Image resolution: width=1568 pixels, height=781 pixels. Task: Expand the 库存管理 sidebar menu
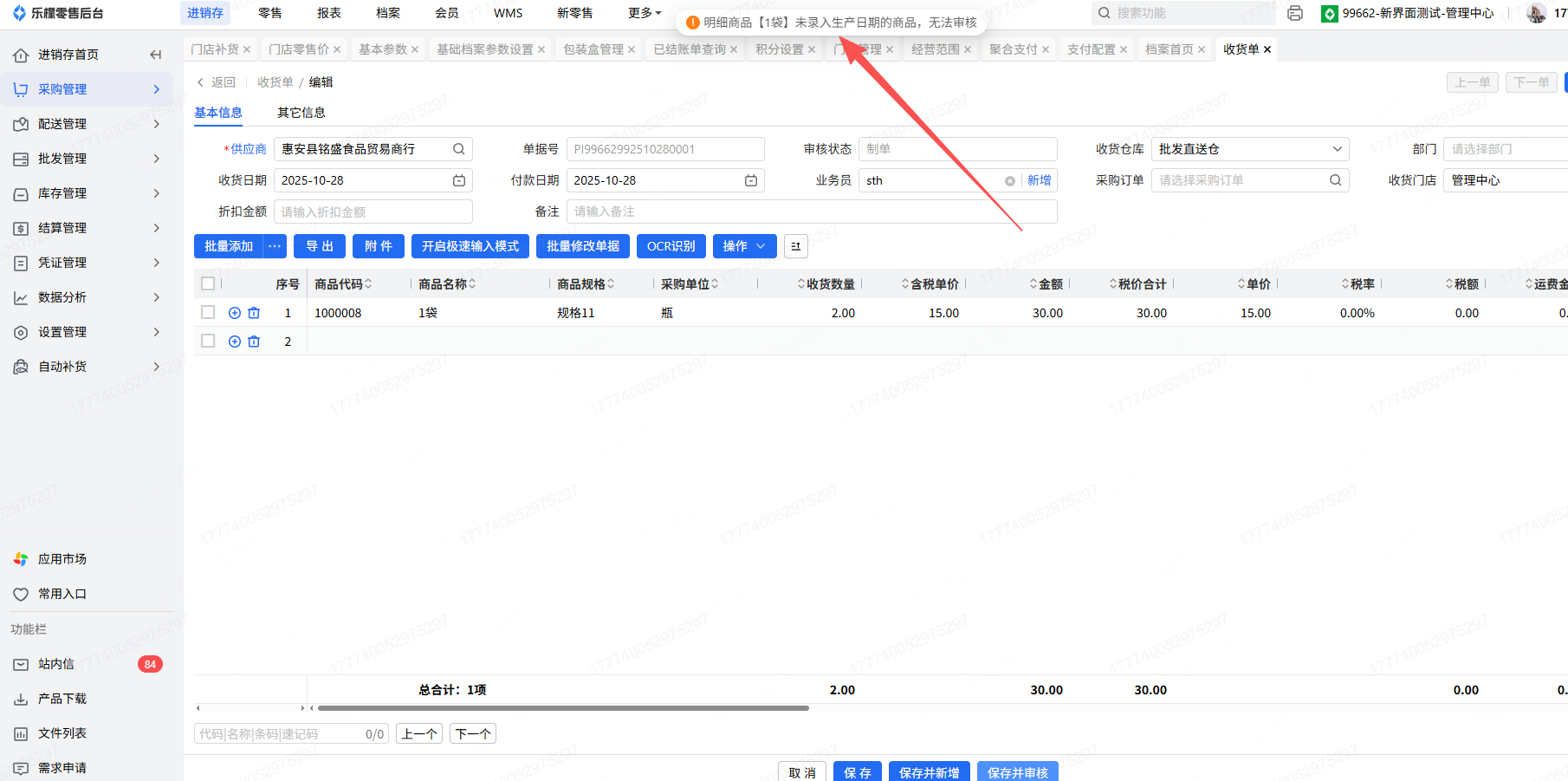(87, 193)
